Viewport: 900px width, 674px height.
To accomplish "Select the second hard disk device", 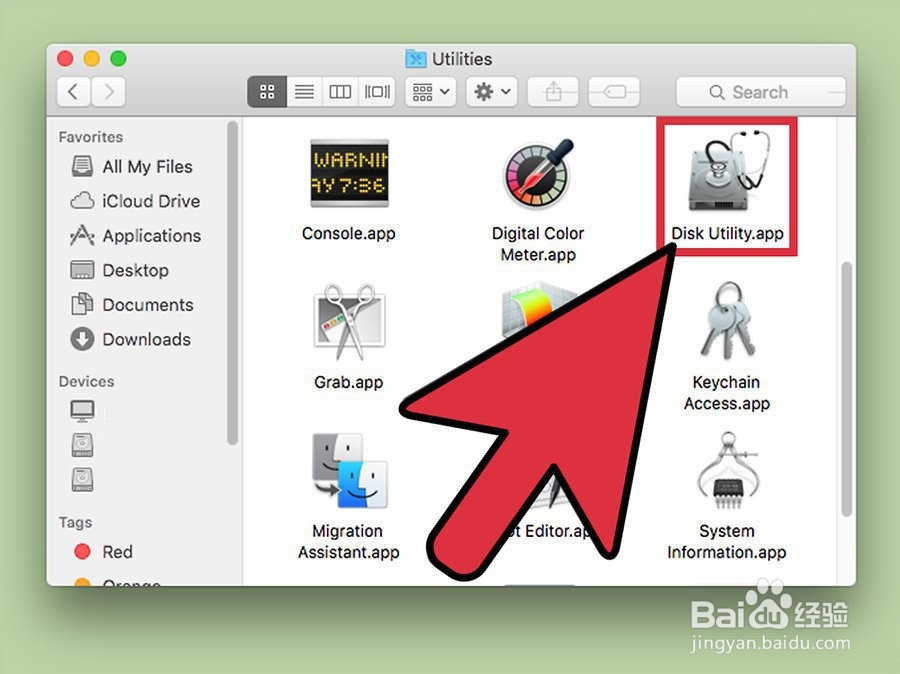I will tap(82, 479).
